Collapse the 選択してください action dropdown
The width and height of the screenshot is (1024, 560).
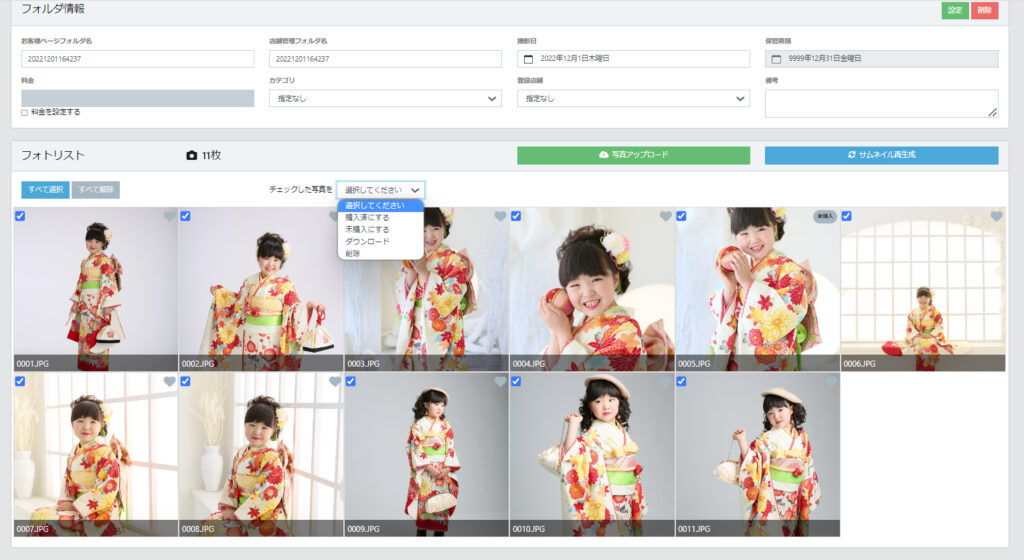[x=380, y=189]
